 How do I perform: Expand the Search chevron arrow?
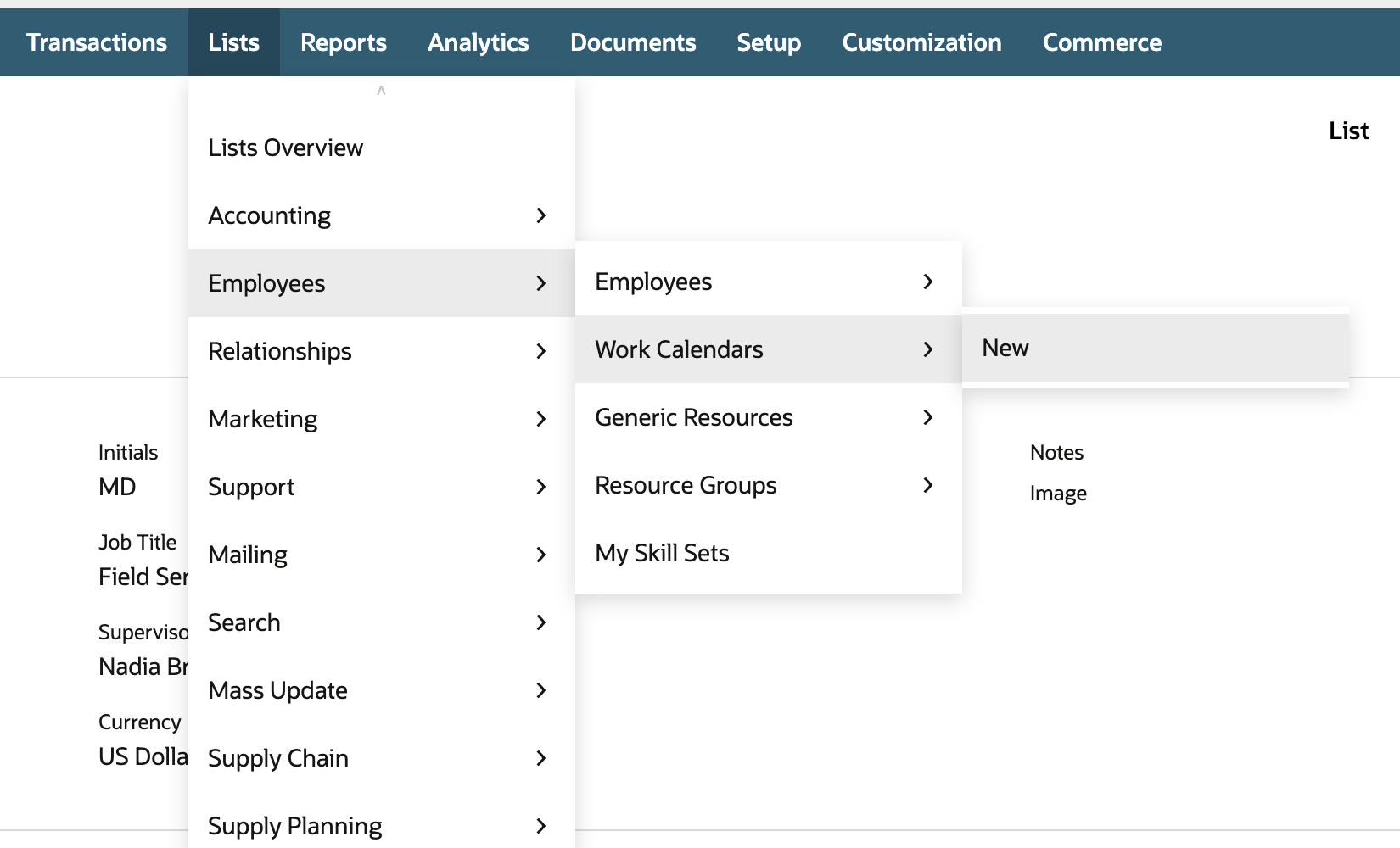pos(541,622)
